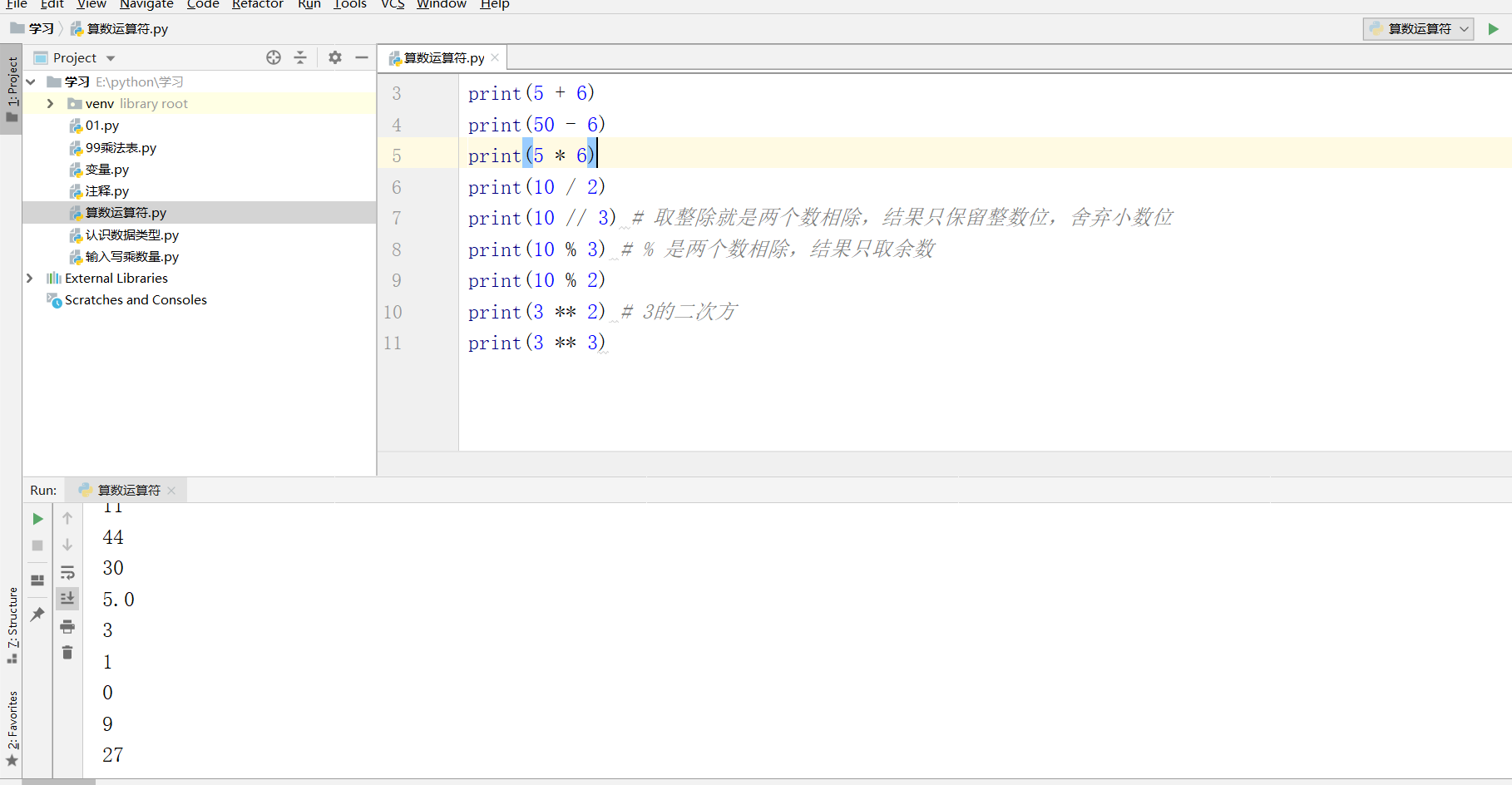Open the Project view dropdown arrow

click(111, 58)
